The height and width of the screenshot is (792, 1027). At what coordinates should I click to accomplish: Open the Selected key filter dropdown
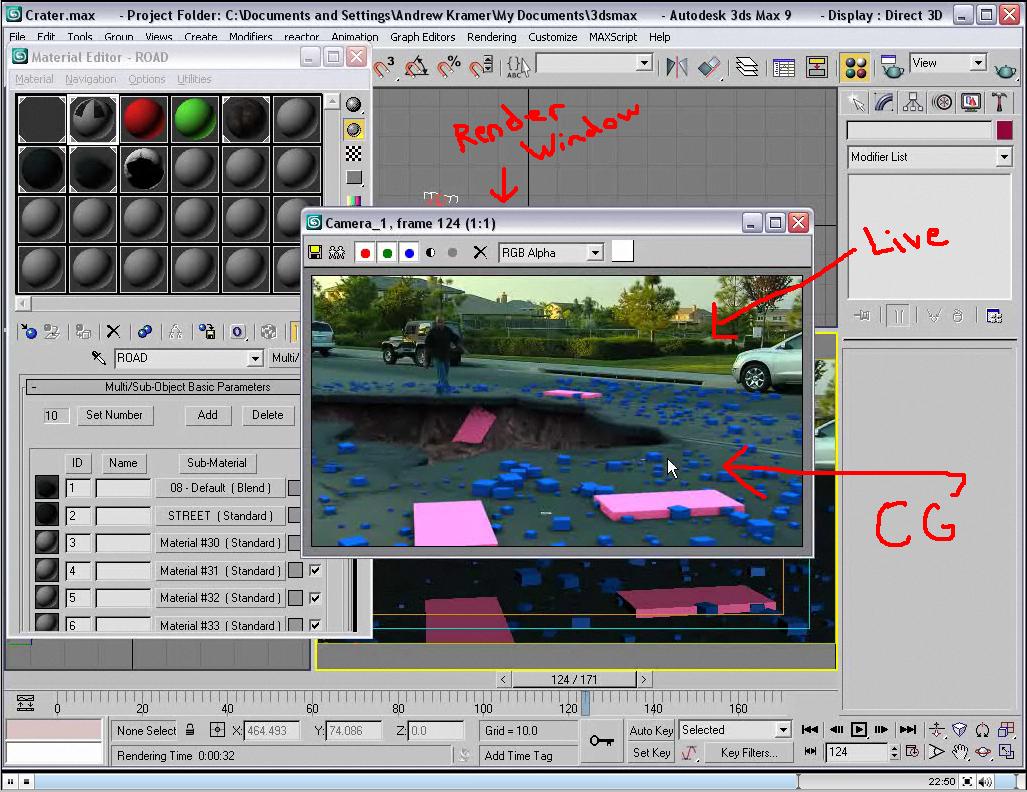pyautogui.click(x=783, y=730)
